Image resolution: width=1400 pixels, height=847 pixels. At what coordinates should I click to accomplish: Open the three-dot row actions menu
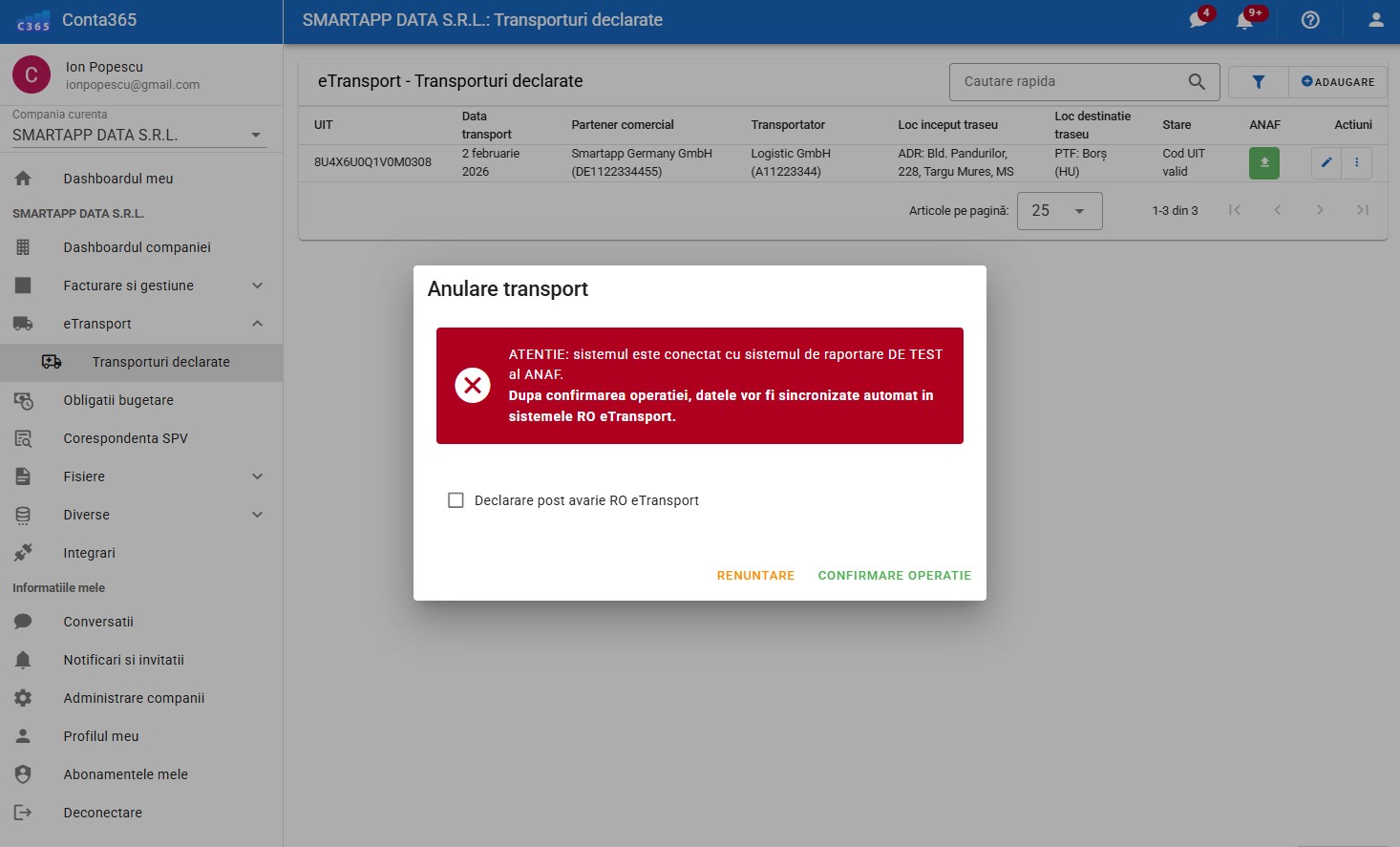1356,162
